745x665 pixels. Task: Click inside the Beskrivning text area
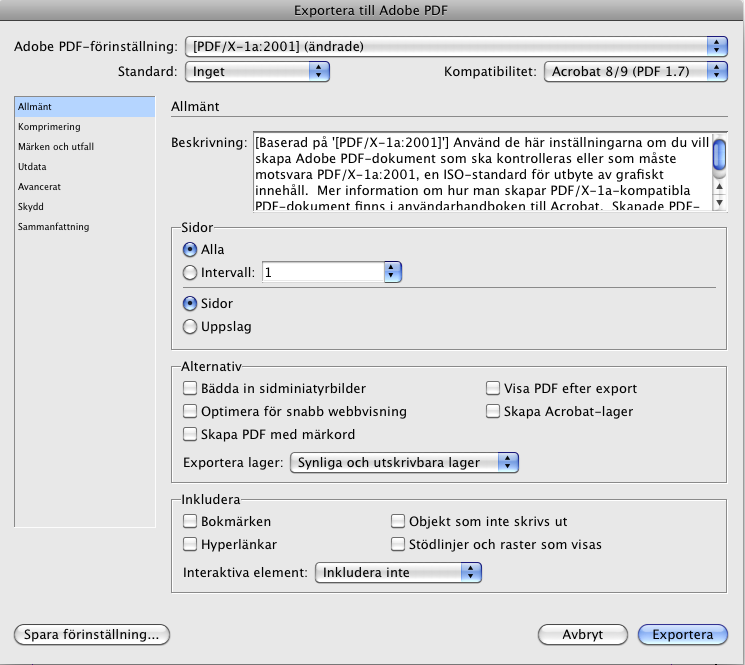[x=483, y=172]
